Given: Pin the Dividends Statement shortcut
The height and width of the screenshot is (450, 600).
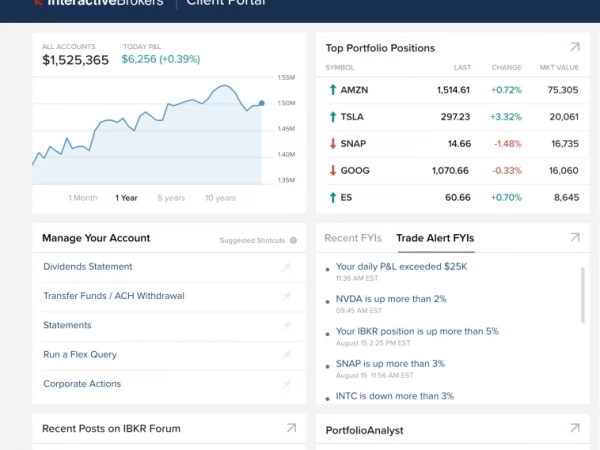Looking at the screenshot, I should pyautogui.click(x=287, y=267).
